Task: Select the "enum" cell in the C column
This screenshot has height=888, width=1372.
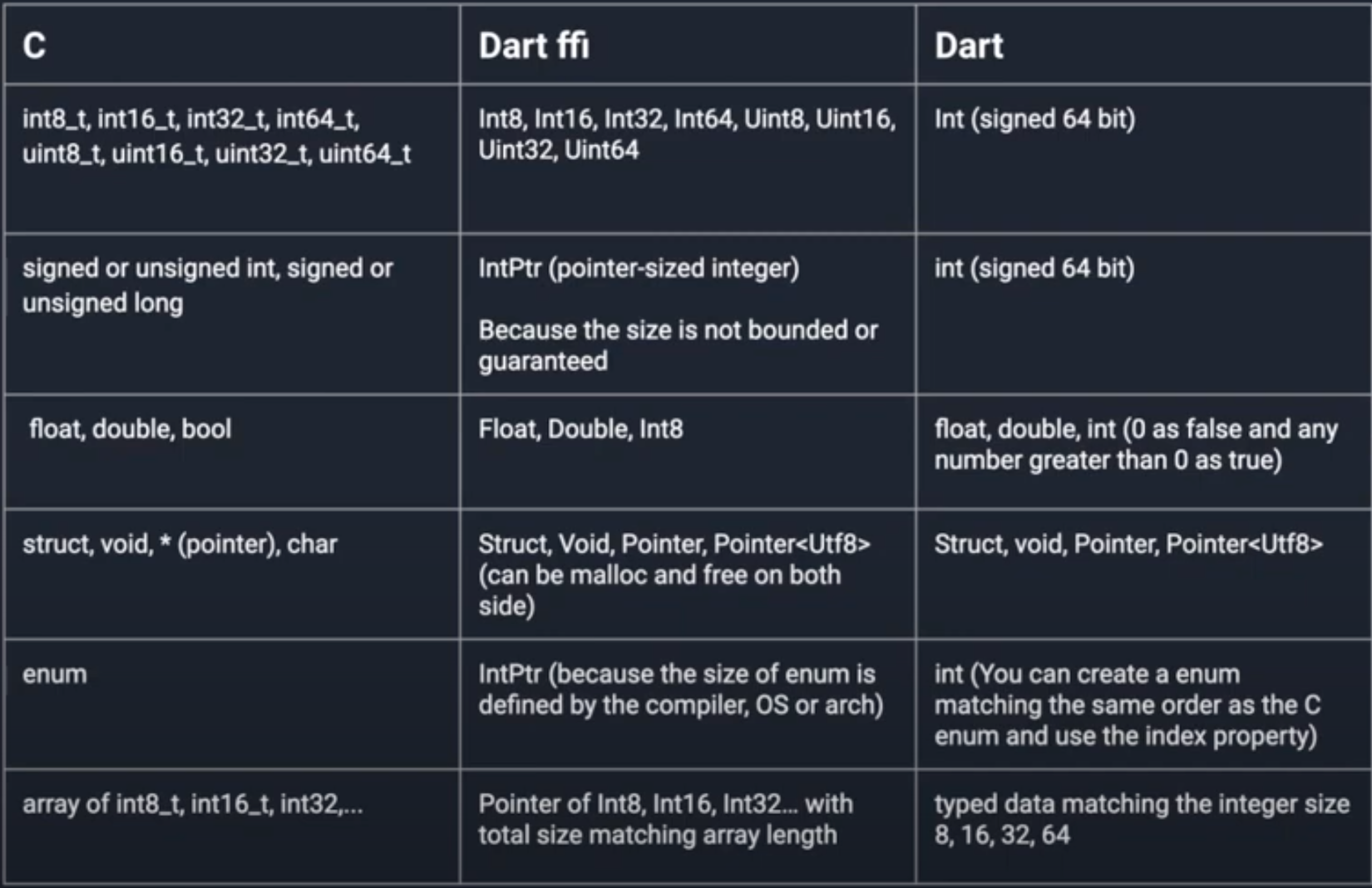Action: pyautogui.click(x=55, y=673)
